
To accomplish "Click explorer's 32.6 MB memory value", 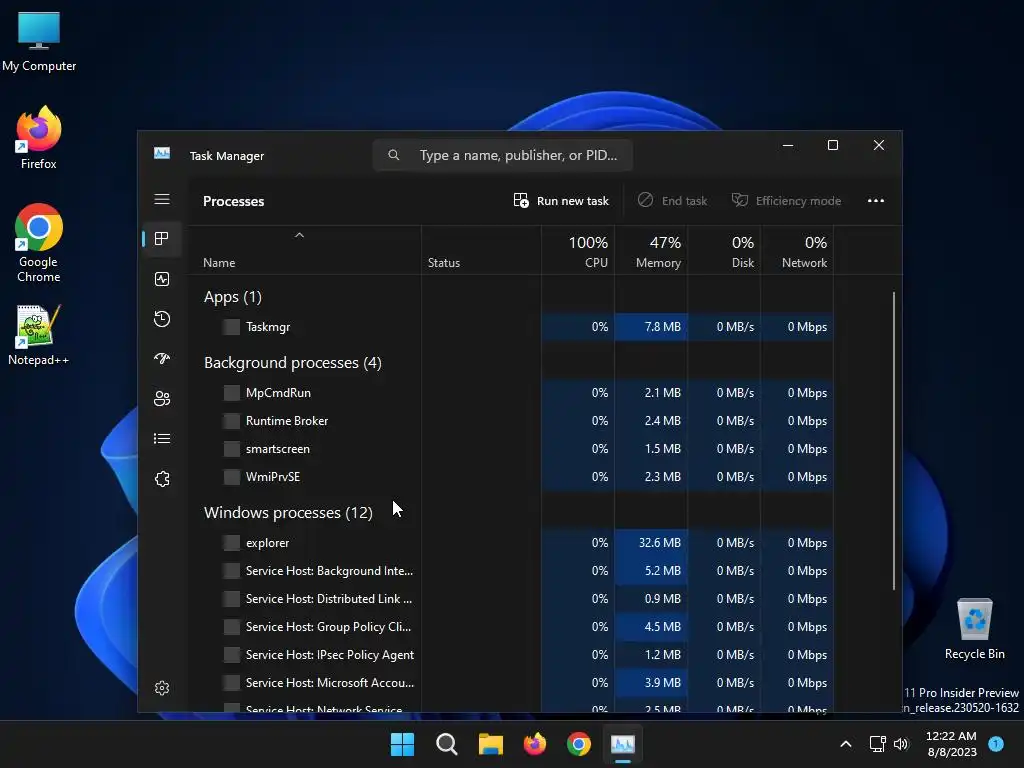I will pos(660,543).
